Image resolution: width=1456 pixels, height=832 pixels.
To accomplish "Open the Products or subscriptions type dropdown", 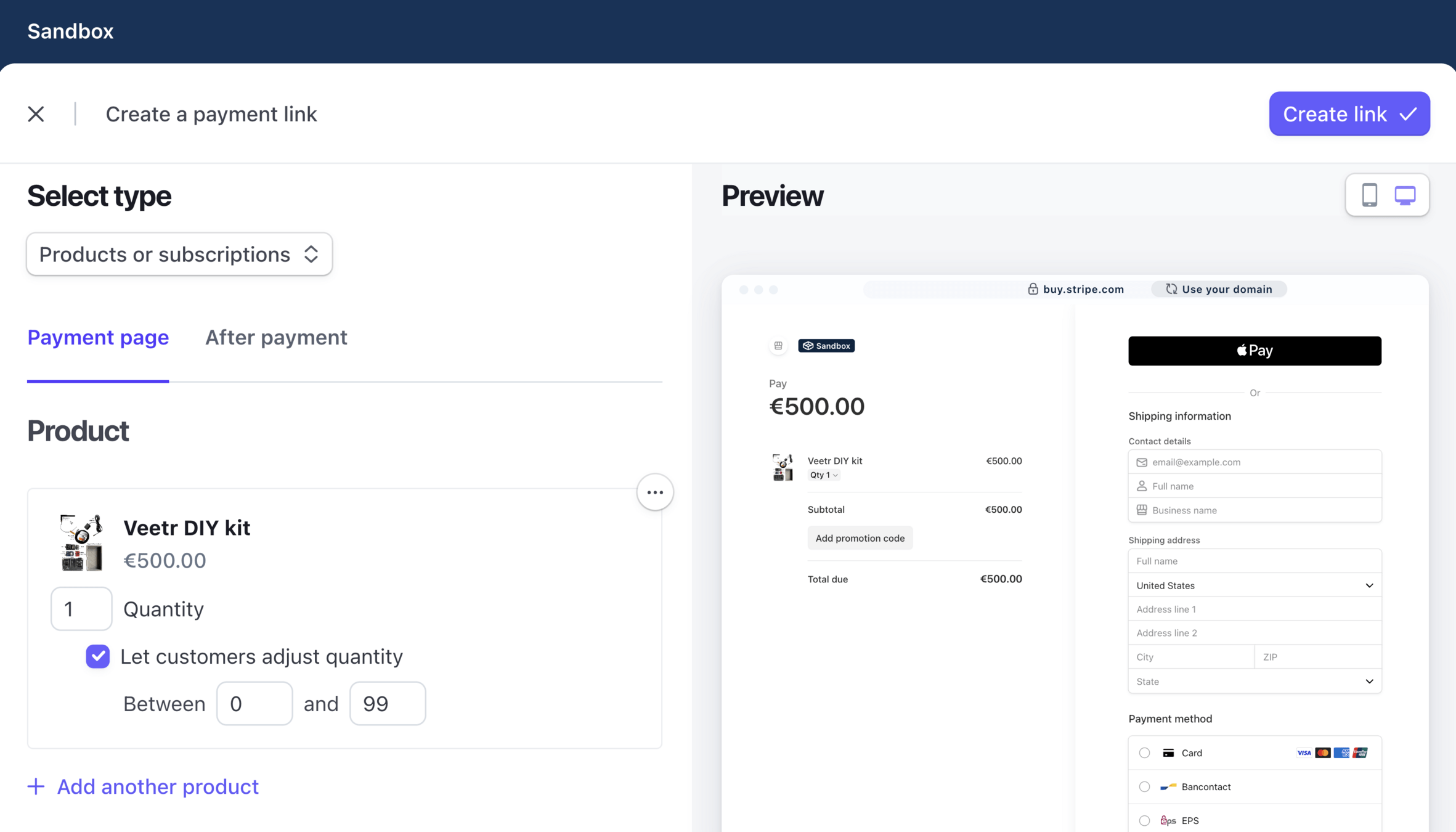I will [x=179, y=254].
